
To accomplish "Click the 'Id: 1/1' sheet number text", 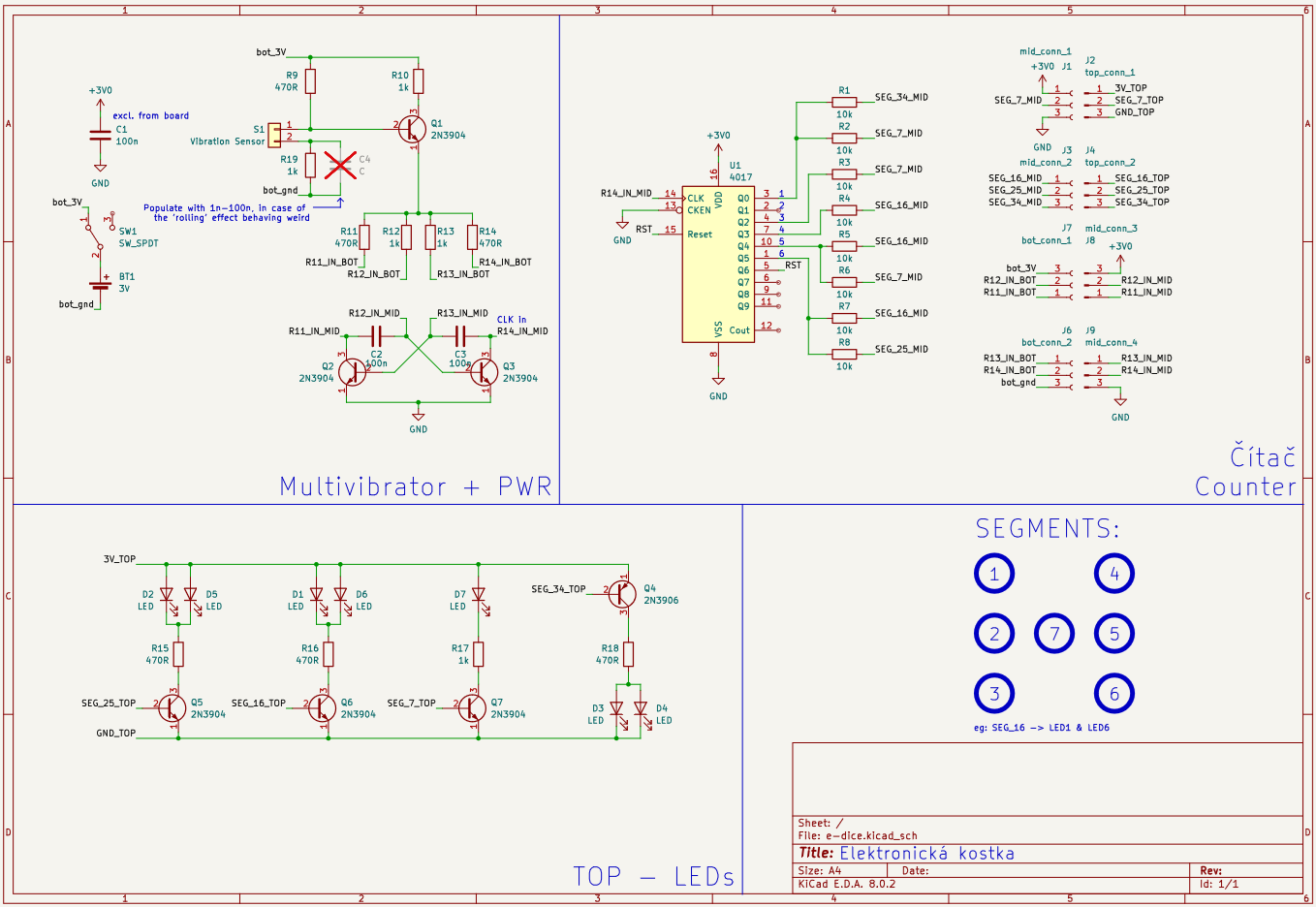I will pos(1219,884).
